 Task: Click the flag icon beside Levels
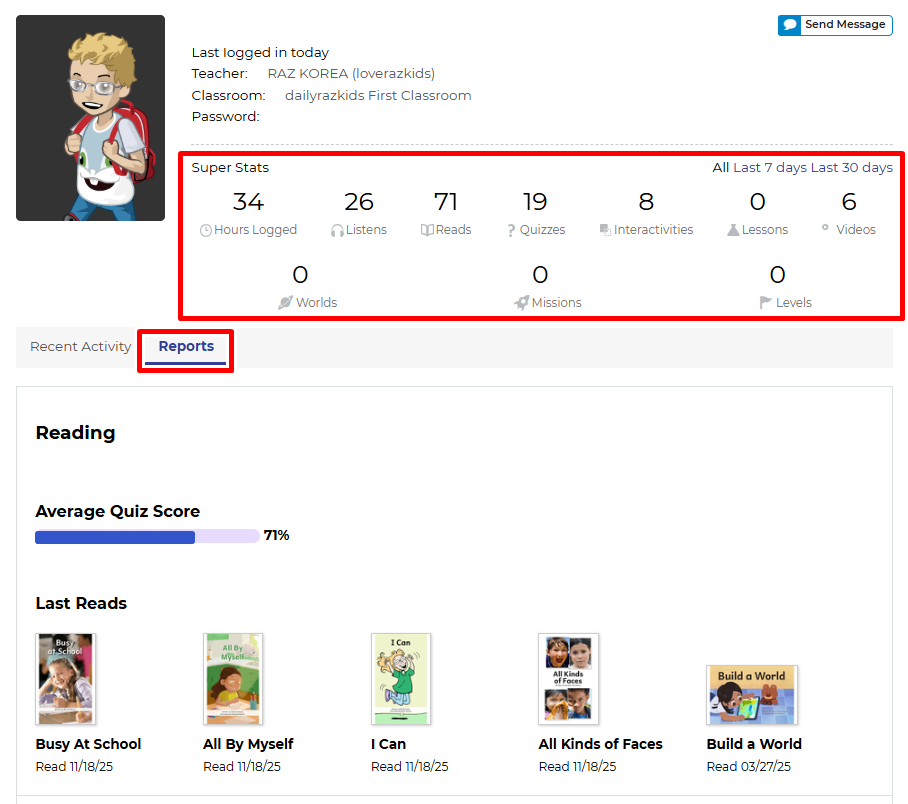click(766, 302)
